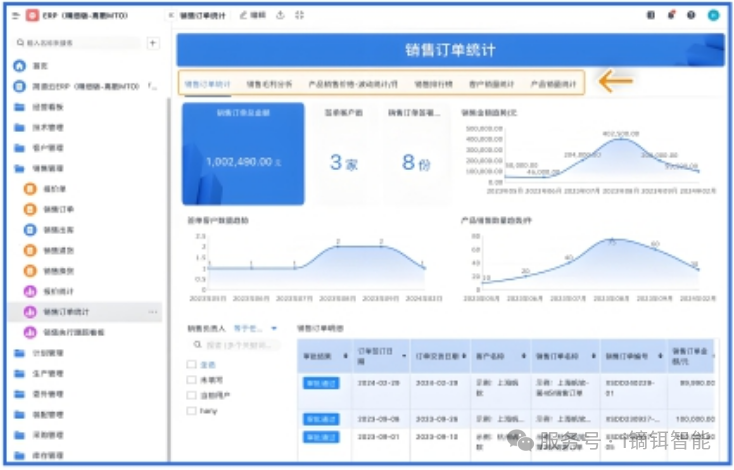Click the sidebar collapse hamburger icon
Viewport: 734px width, 470px height.
(15, 16)
